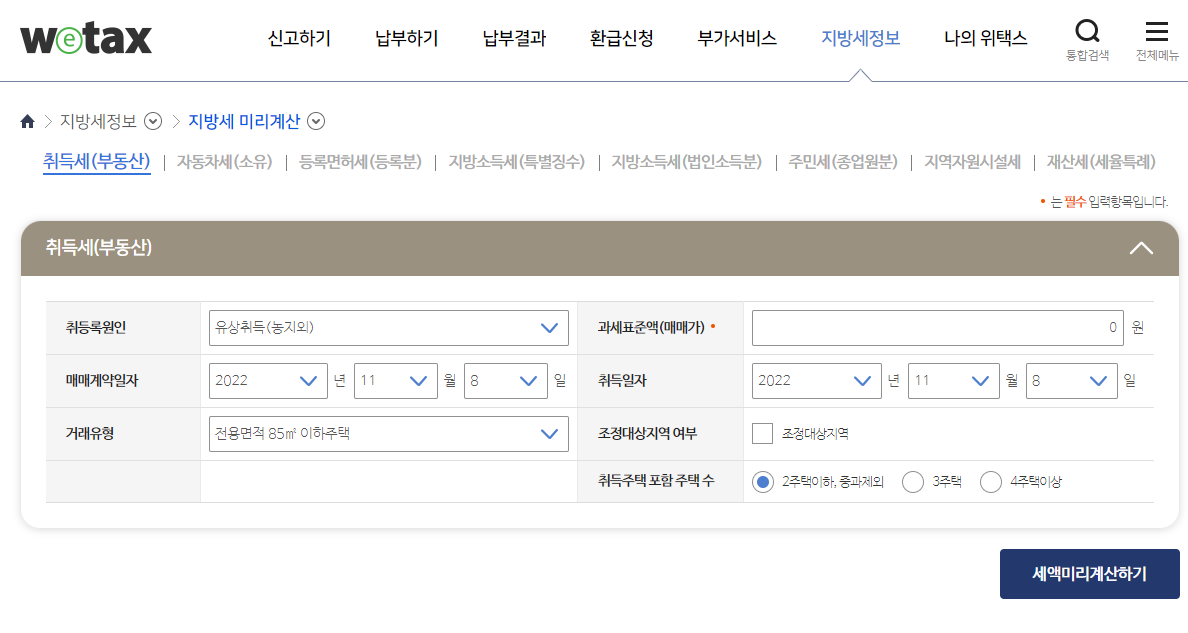Open the 거래유형 dropdown
The width and height of the screenshot is (1188, 633).
coord(388,434)
